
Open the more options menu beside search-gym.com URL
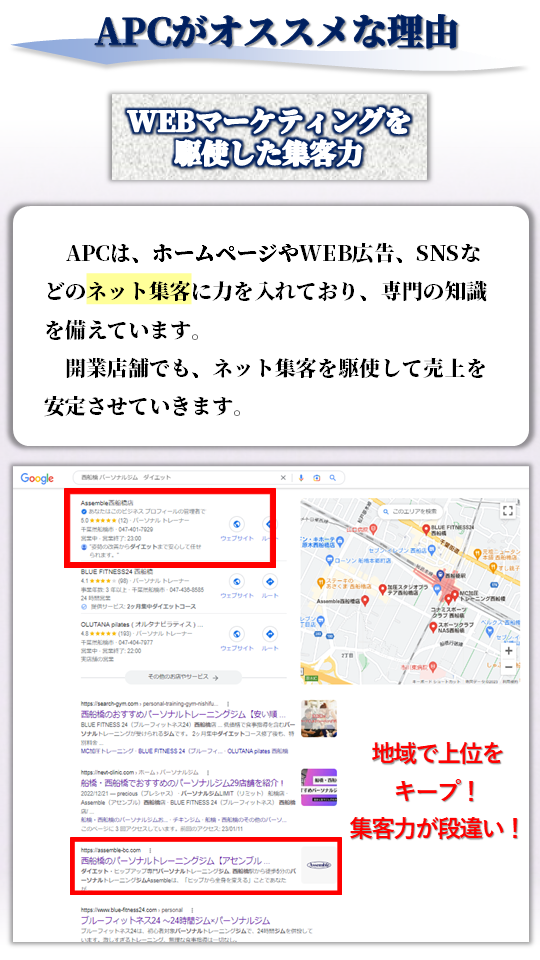pos(228,705)
